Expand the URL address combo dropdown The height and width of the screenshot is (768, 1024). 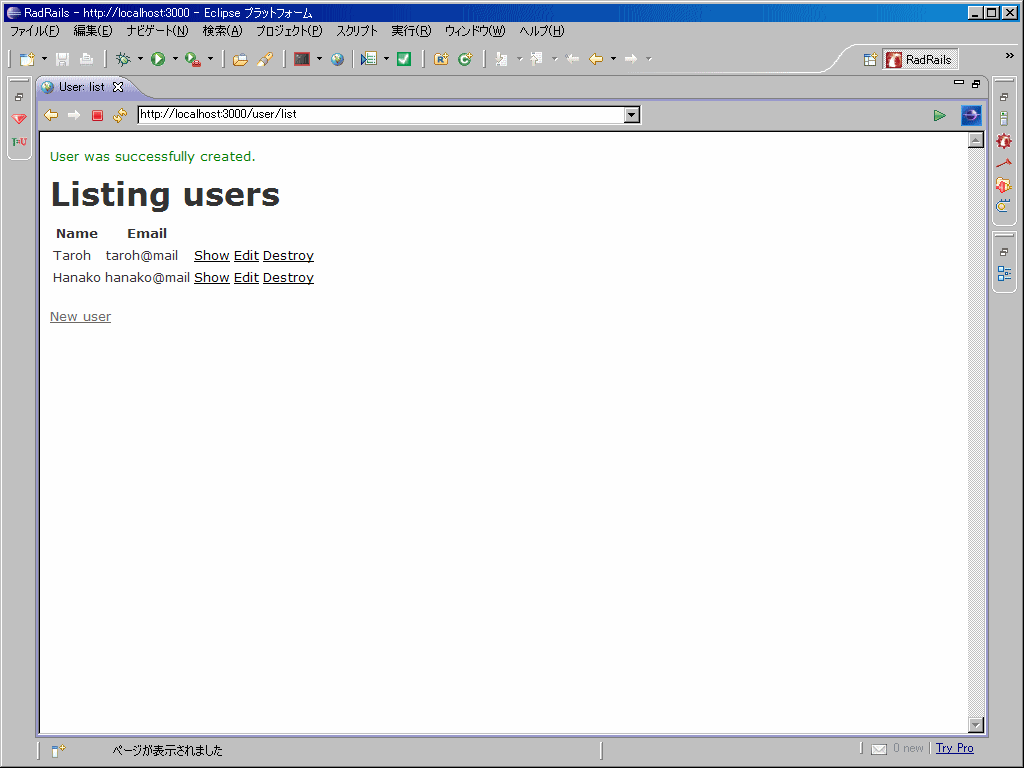(632, 116)
